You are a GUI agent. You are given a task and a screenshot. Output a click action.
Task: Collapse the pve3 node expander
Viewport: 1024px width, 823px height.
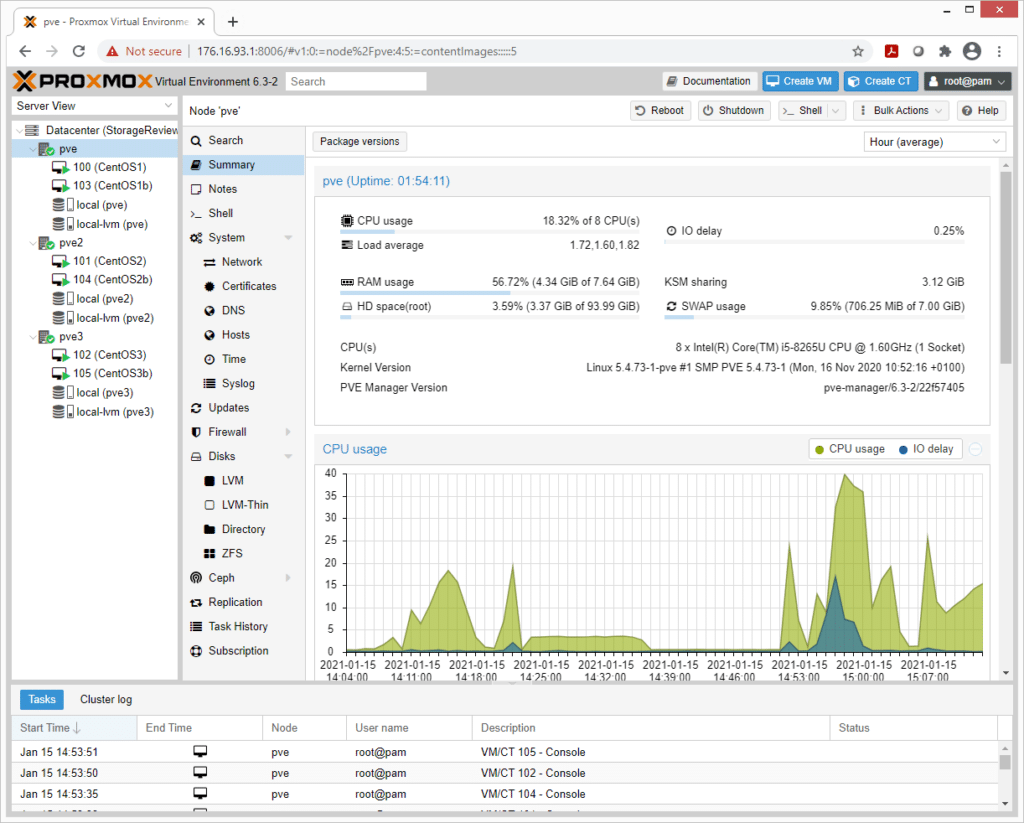pyautogui.click(x=33, y=337)
